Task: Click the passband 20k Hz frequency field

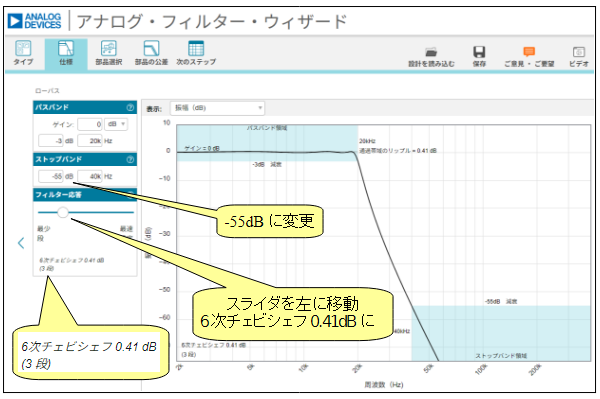Action: pos(90,141)
